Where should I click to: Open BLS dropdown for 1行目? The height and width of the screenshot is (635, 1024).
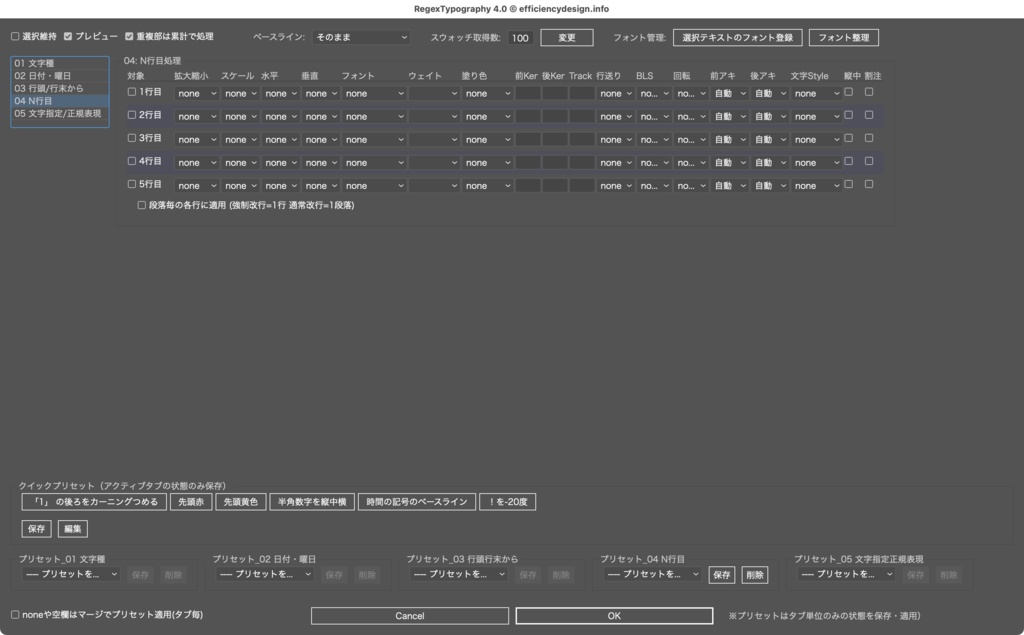coord(654,93)
